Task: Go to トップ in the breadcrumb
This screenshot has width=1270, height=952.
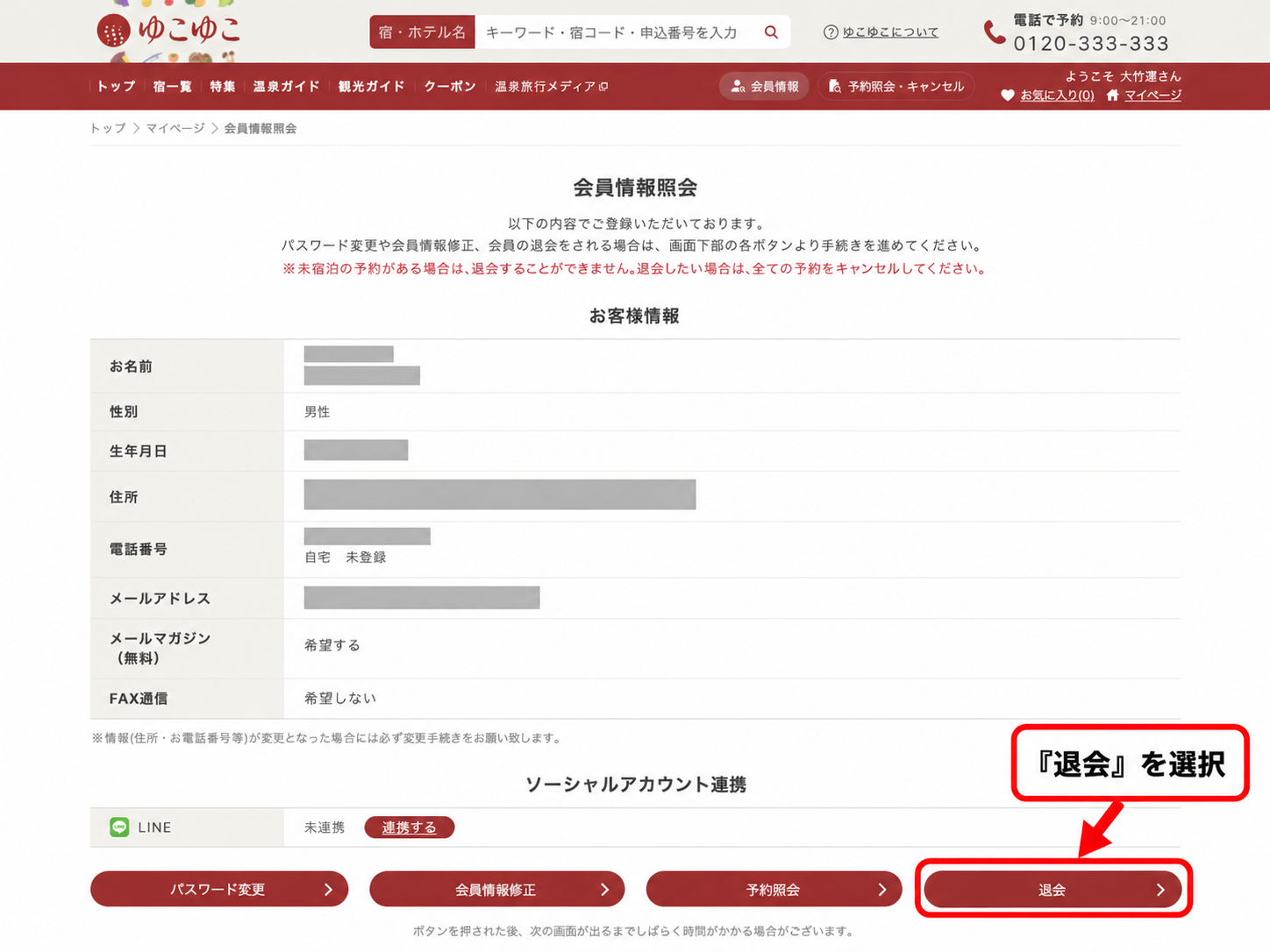Action: [x=108, y=128]
